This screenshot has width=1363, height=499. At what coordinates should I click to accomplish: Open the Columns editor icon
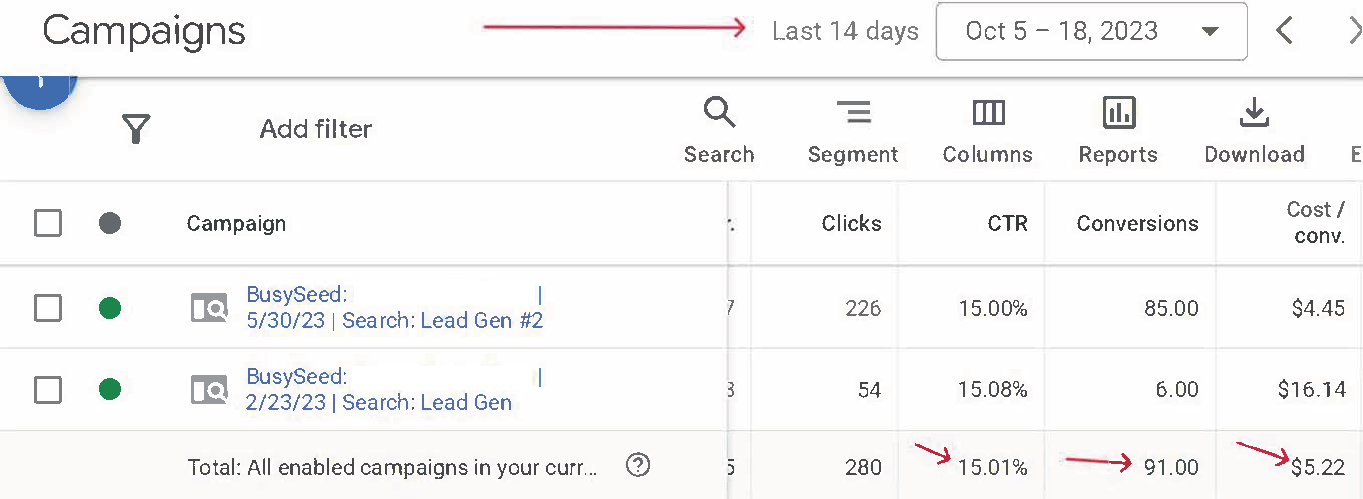[x=988, y=112]
